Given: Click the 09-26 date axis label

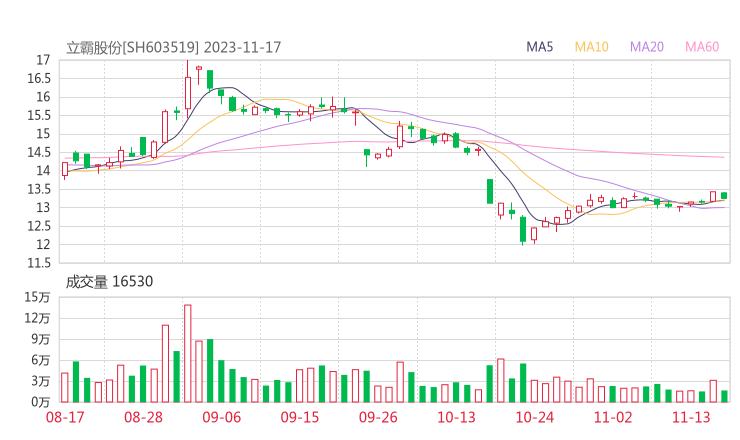Looking at the screenshot, I should [378, 417].
